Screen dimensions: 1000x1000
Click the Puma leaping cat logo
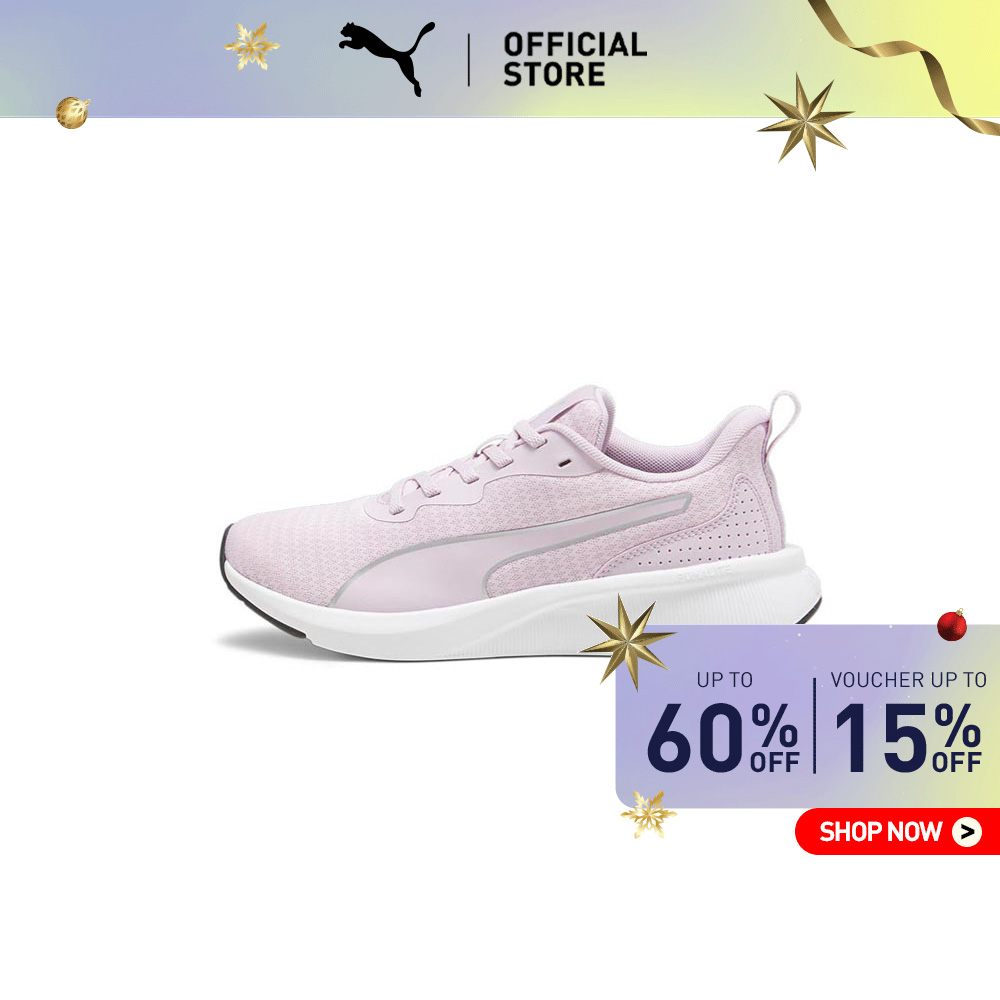click(x=386, y=59)
